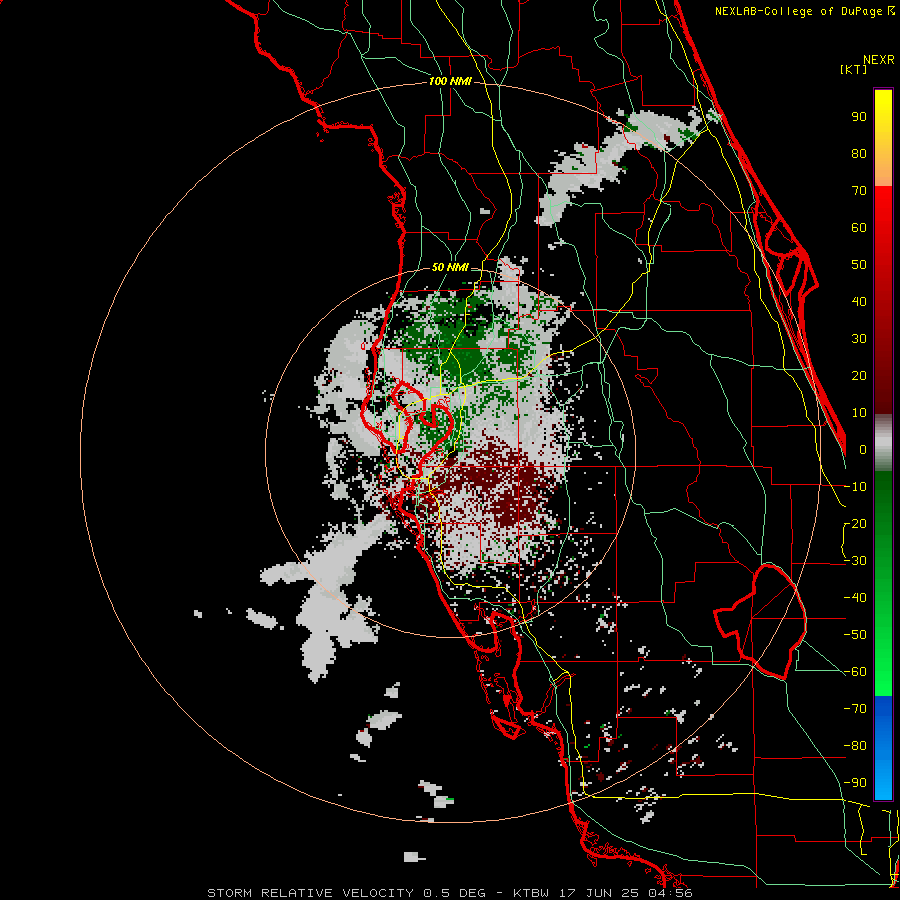This screenshot has height=900, width=900.
Task: Click the -60 scale value
Action: point(855,672)
